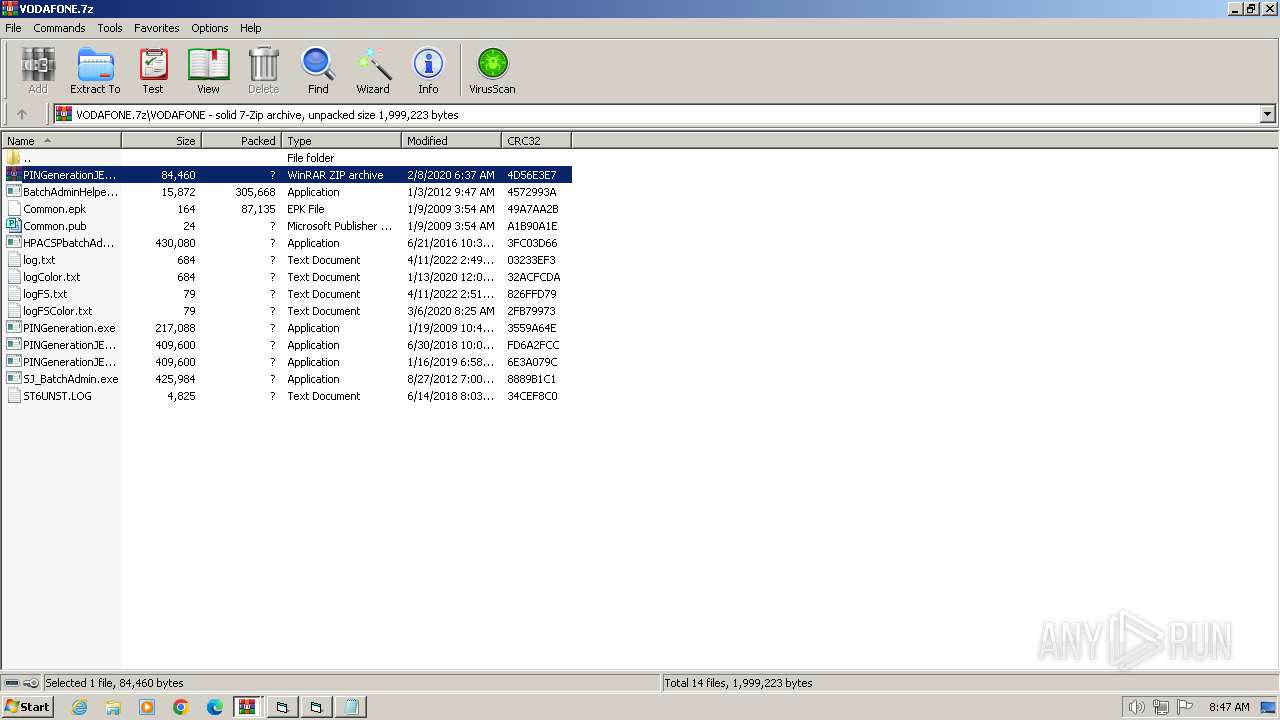1280x720 pixels.
Task: Open the second-to-last taskbar window button
Action: click(316, 707)
